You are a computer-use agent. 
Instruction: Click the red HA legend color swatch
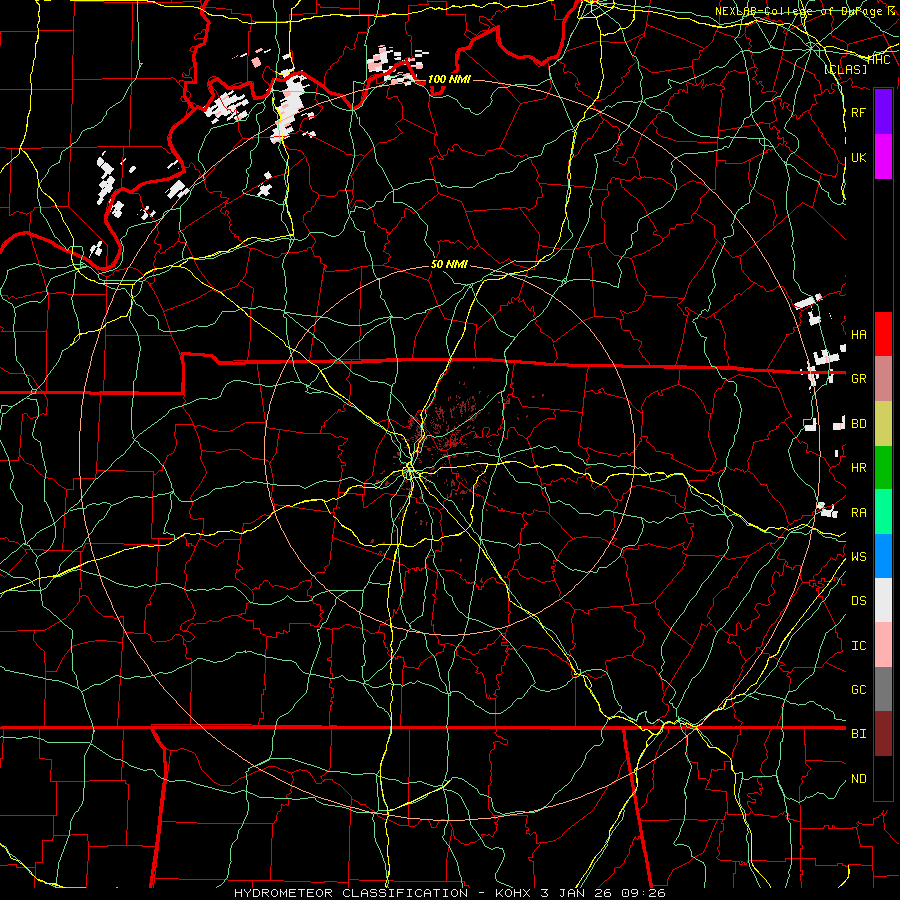tap(883, 334)
